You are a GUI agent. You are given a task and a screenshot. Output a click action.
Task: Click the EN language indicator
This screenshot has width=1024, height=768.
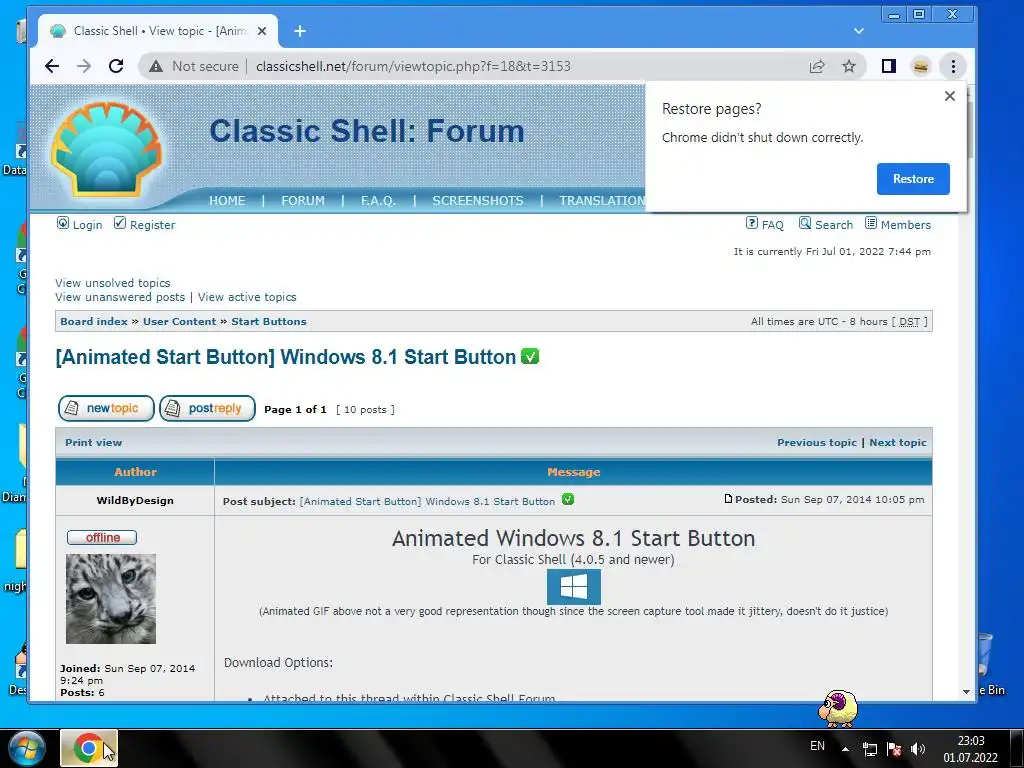pos(817,746)
